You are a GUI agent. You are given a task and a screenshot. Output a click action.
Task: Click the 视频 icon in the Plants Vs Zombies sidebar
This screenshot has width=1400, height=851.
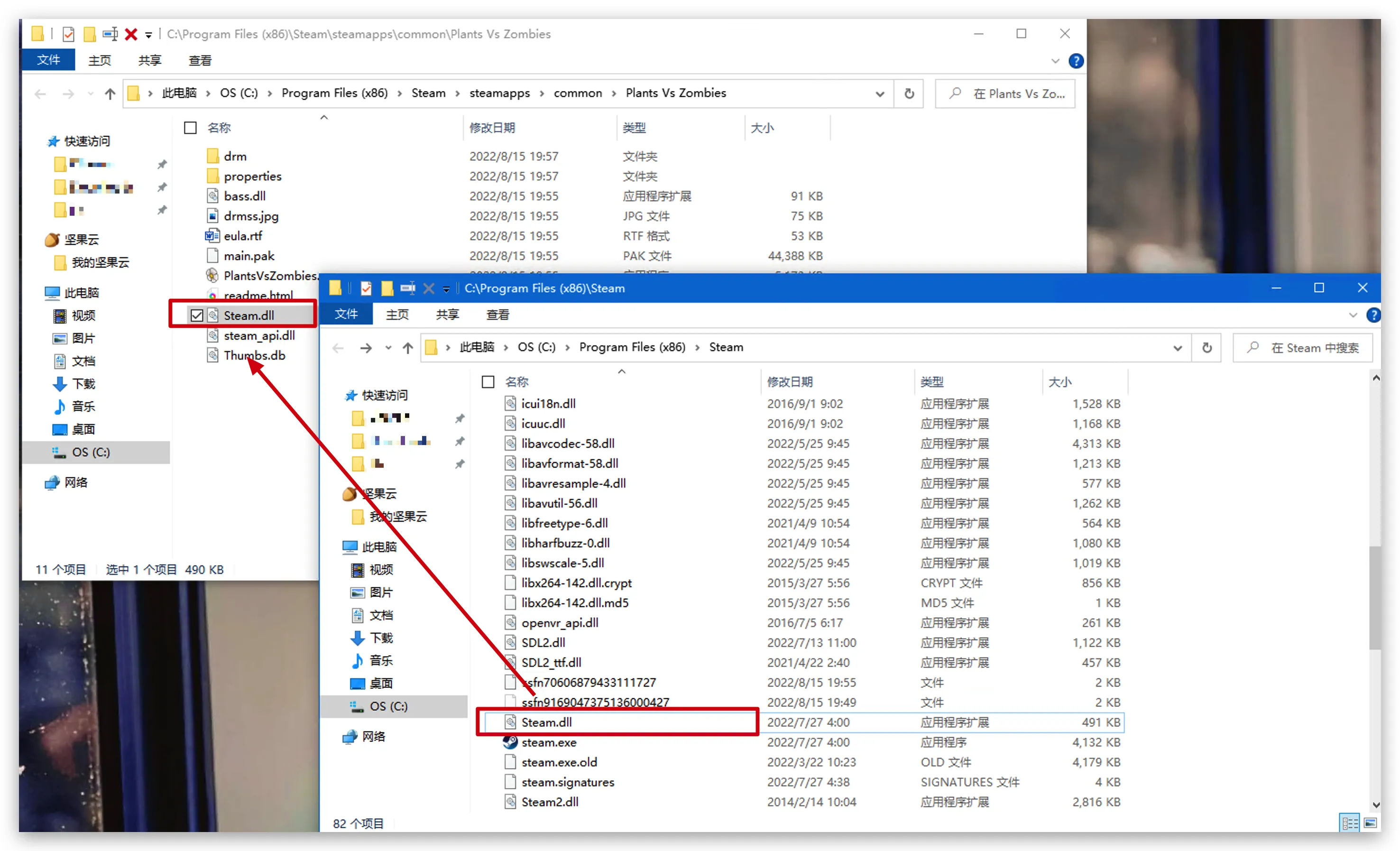[x=60, y=315]
